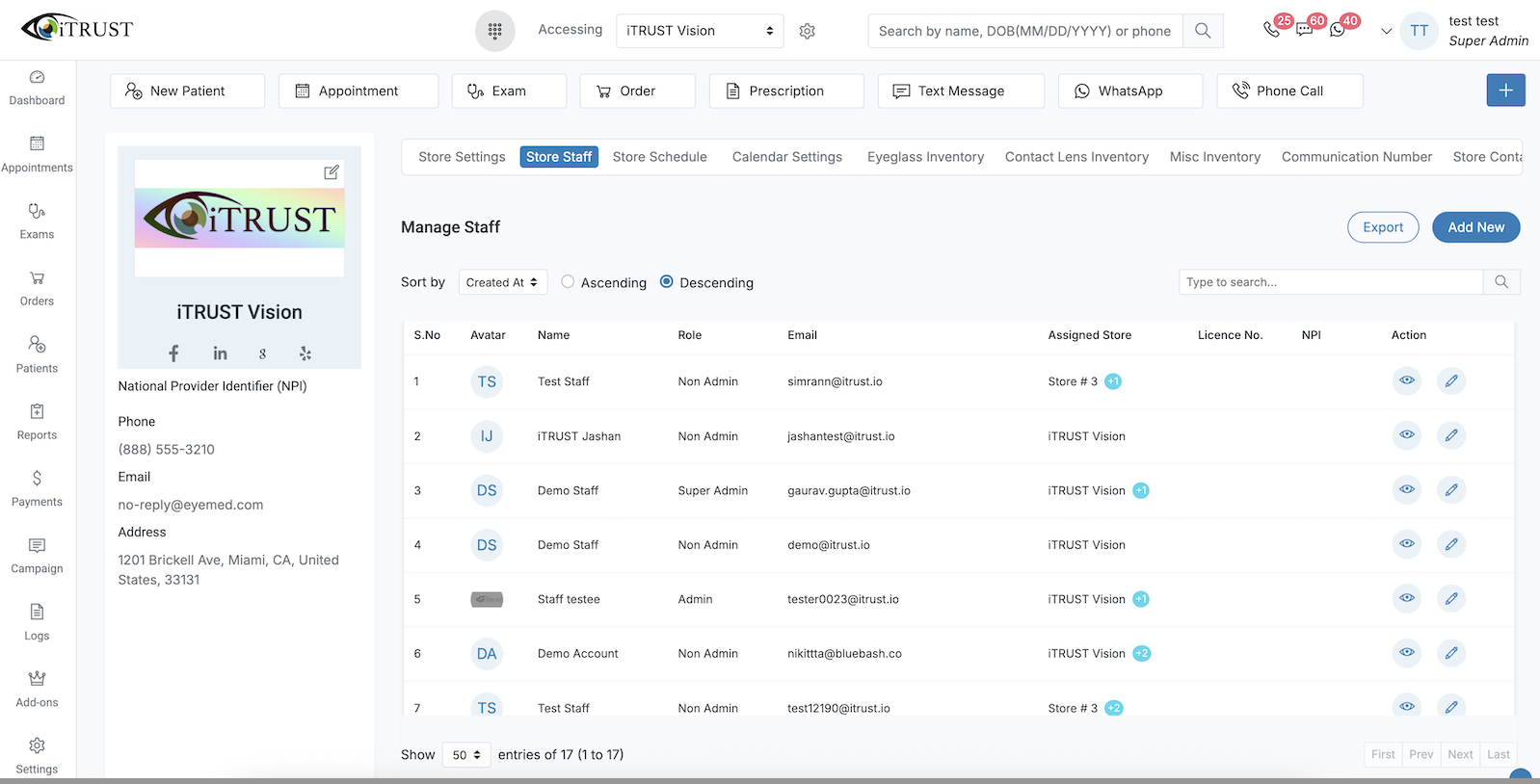
Task: Click the staff search magnifier icon
Action: 1501,282
